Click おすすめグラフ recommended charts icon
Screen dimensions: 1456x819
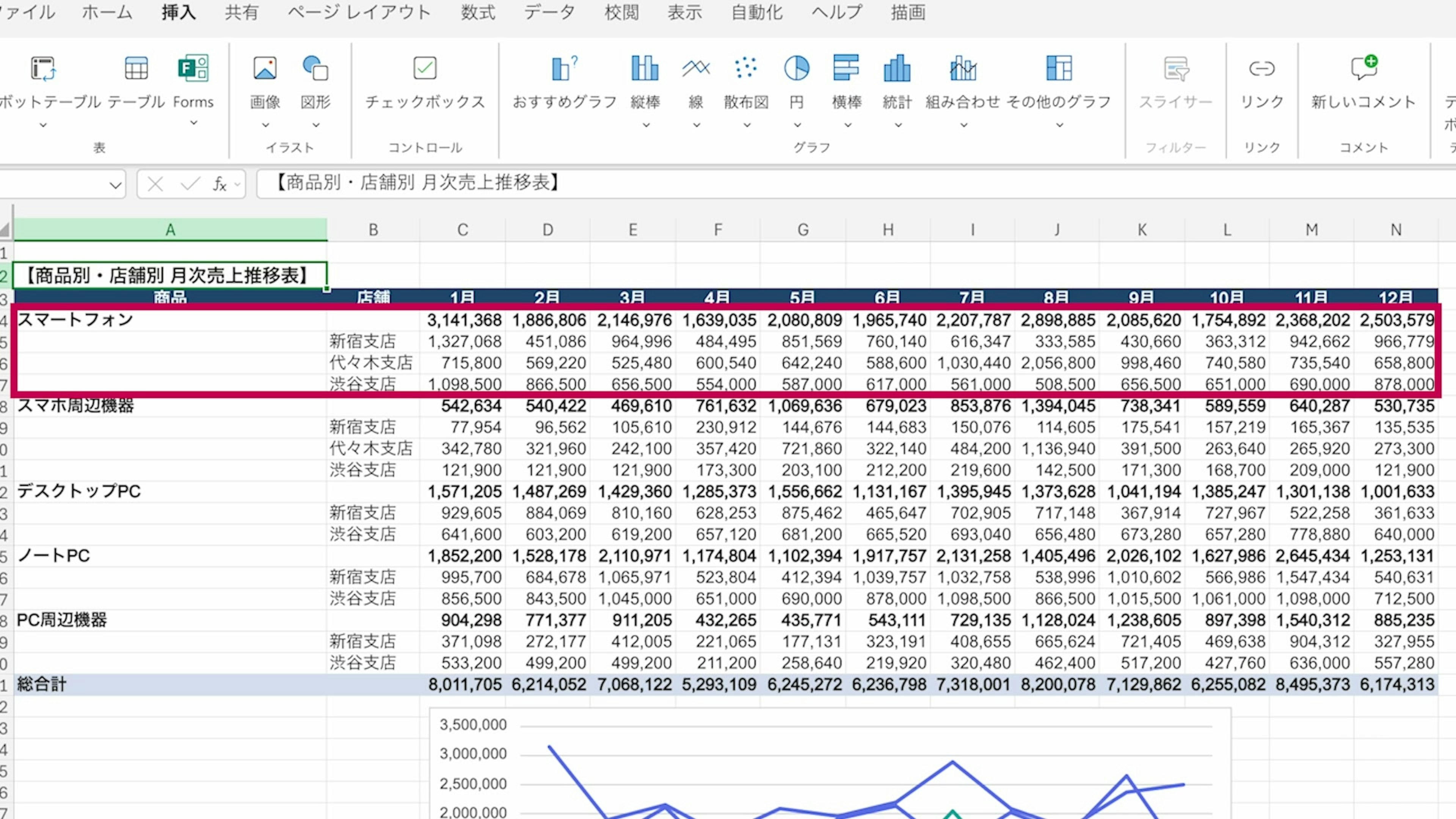[564, 69]
